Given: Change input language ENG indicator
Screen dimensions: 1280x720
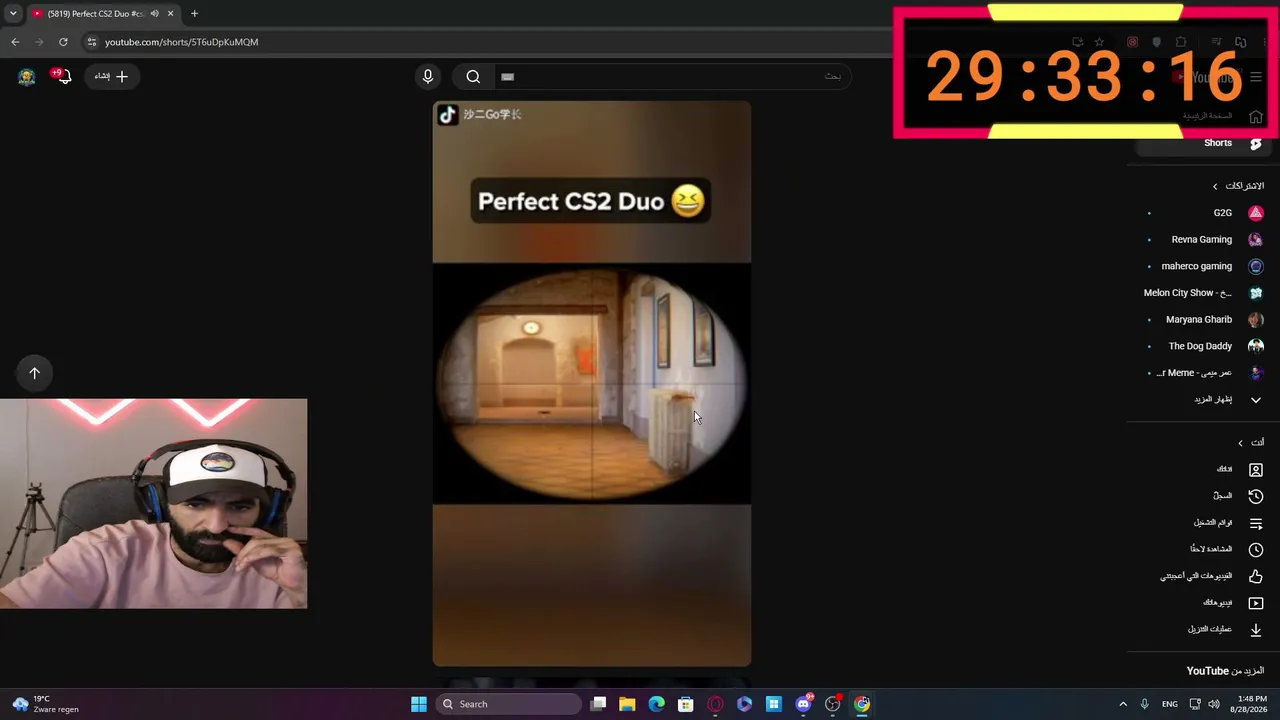Looking at the screenshot, I should tap(1169, 704).
